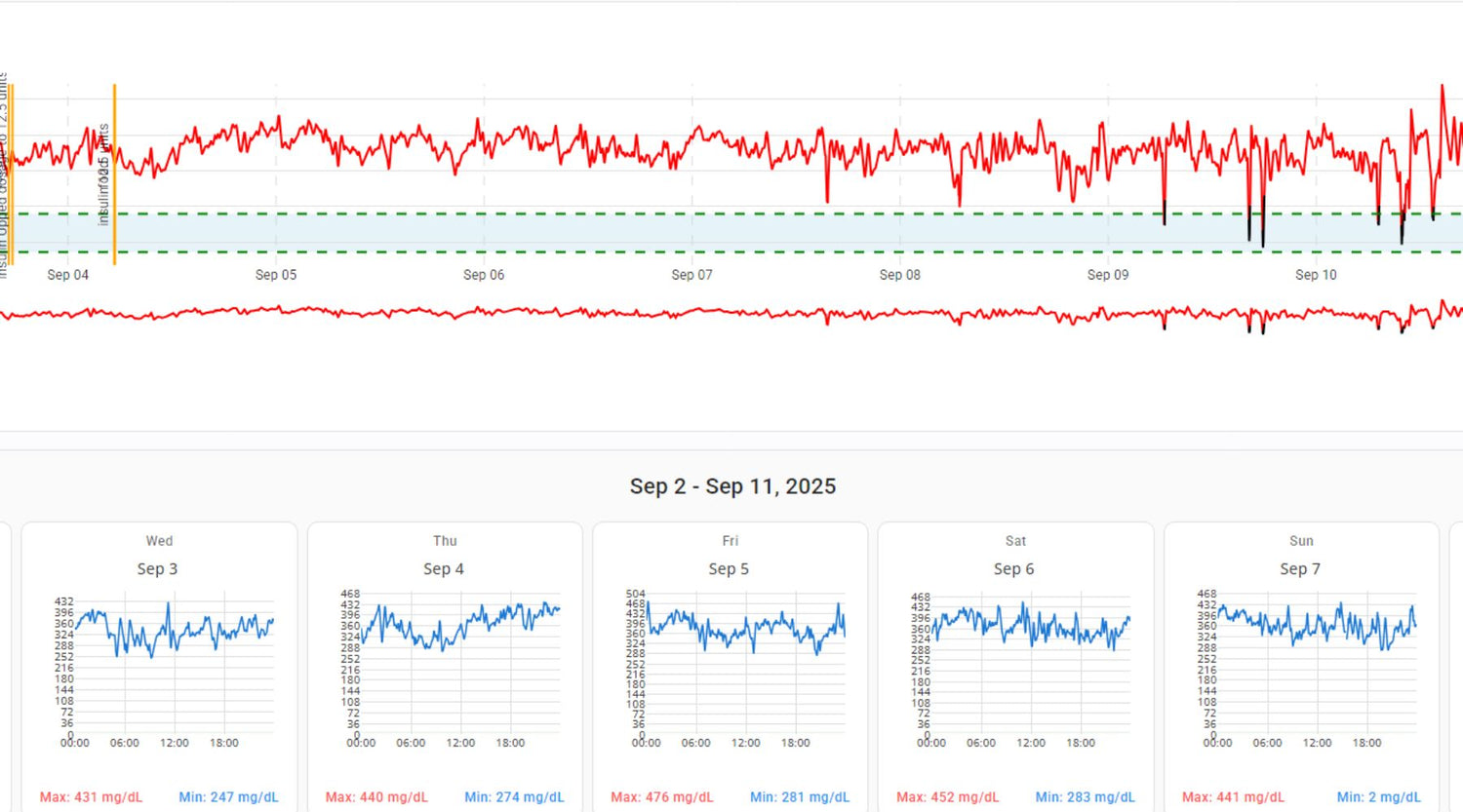Image resolution: width=1463 pixels, height=812 pixels.
Task: Click the Sep 09 label on main timeline
Action: [1108, 275]
